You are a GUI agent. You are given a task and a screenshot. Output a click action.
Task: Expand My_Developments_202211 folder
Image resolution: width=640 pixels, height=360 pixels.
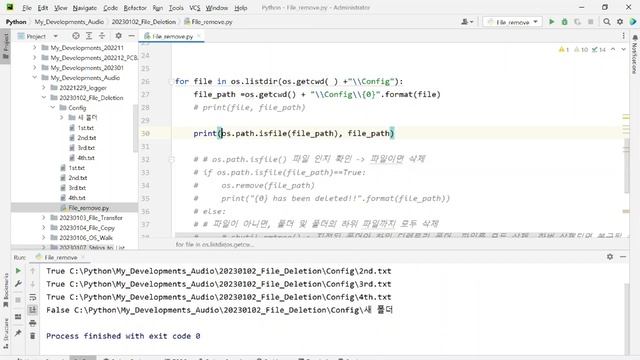35,48
